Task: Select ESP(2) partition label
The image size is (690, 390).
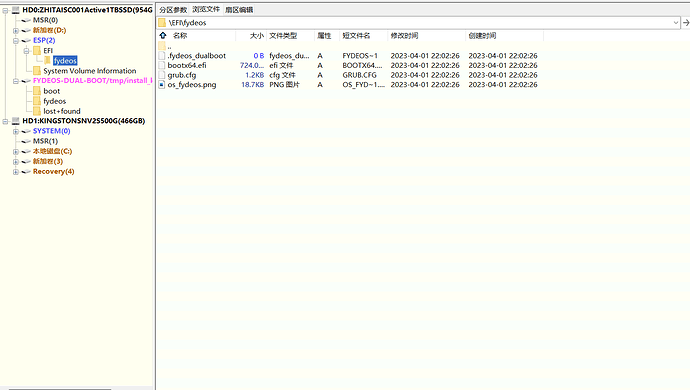Action: (x=44, y=40)
